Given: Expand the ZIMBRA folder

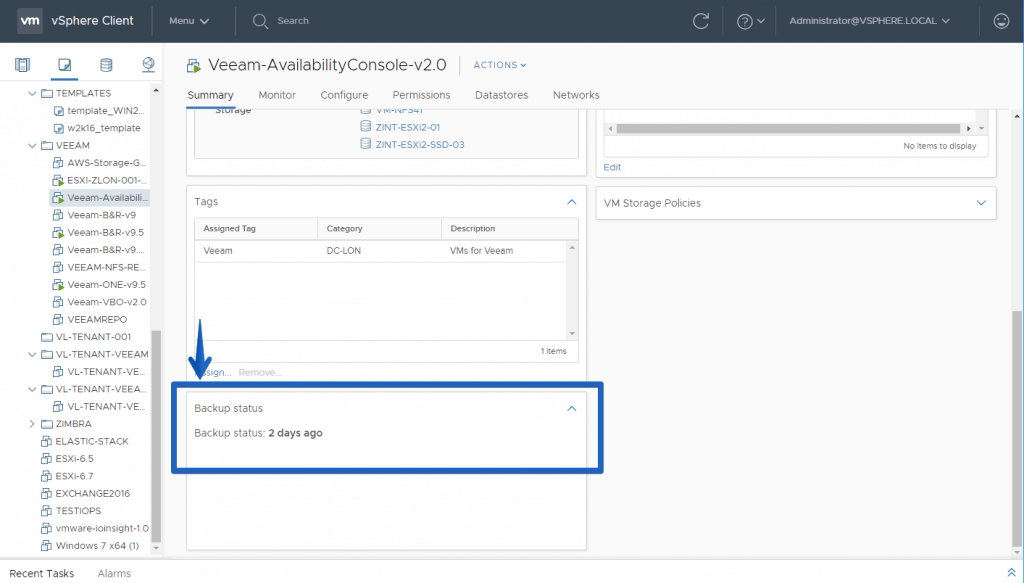Looking at the screenshot, I should tap(32, 424).
